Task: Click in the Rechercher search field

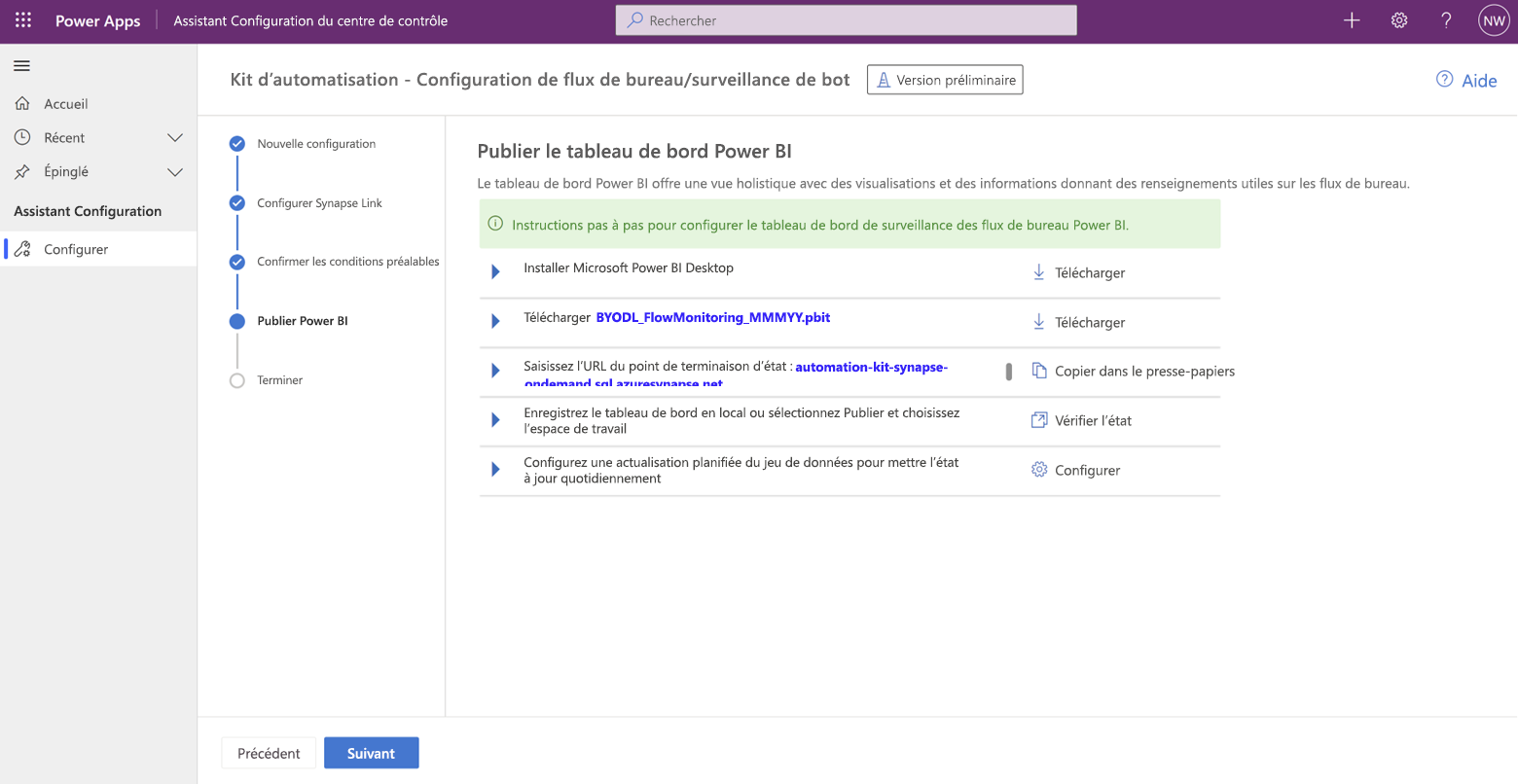Action: pos(846,19)
